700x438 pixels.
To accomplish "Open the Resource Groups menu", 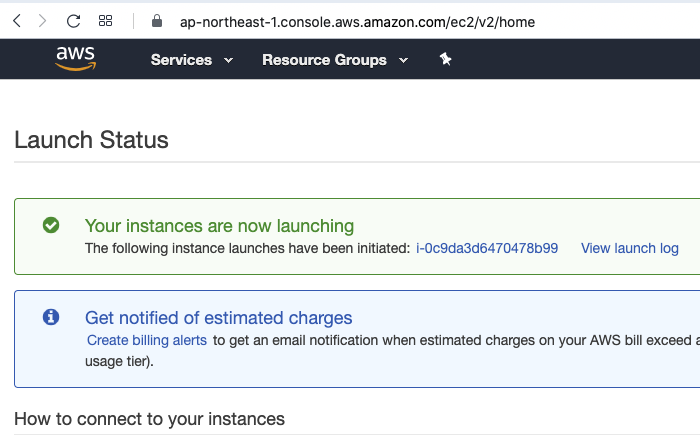I will (324, 60).
